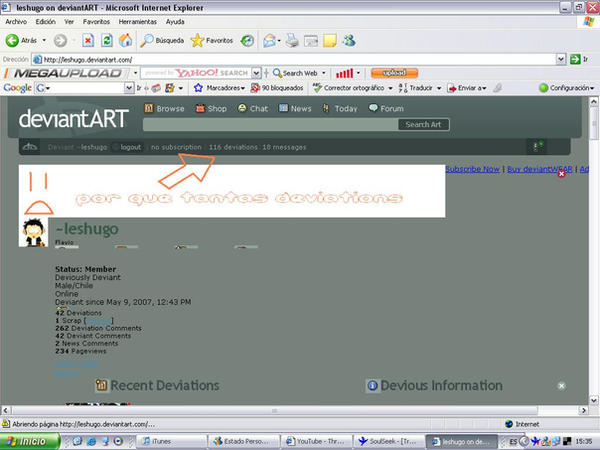This screenshot has height=450, width=600.
Task: Click the orange upload button
Action: tap(394, 73)
